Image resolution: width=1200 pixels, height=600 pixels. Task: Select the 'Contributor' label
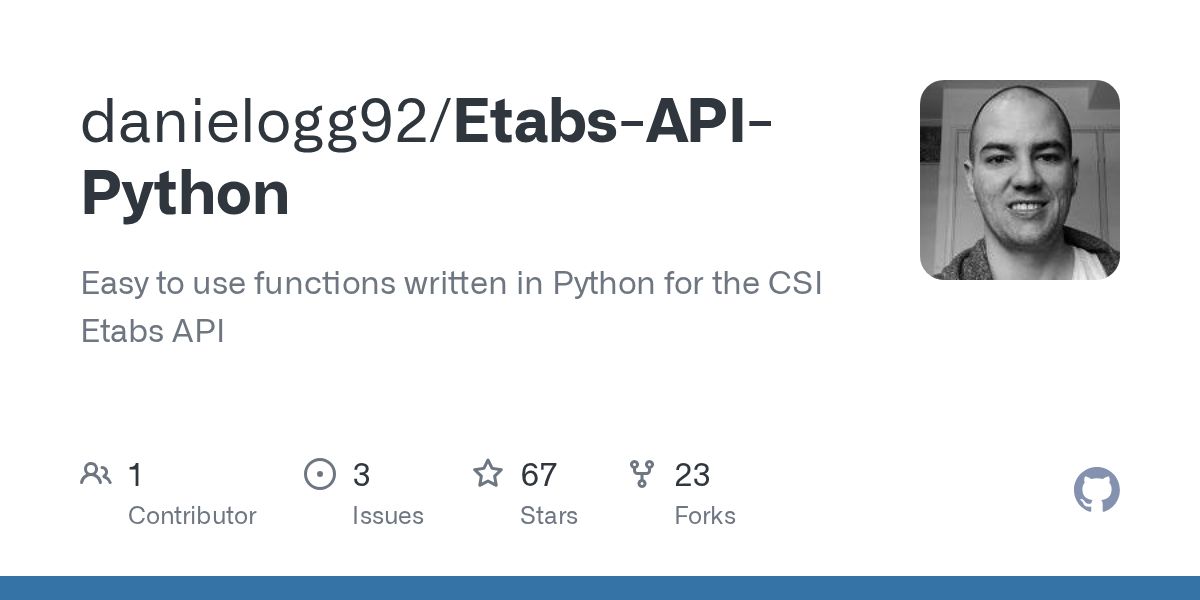point(192,516)
